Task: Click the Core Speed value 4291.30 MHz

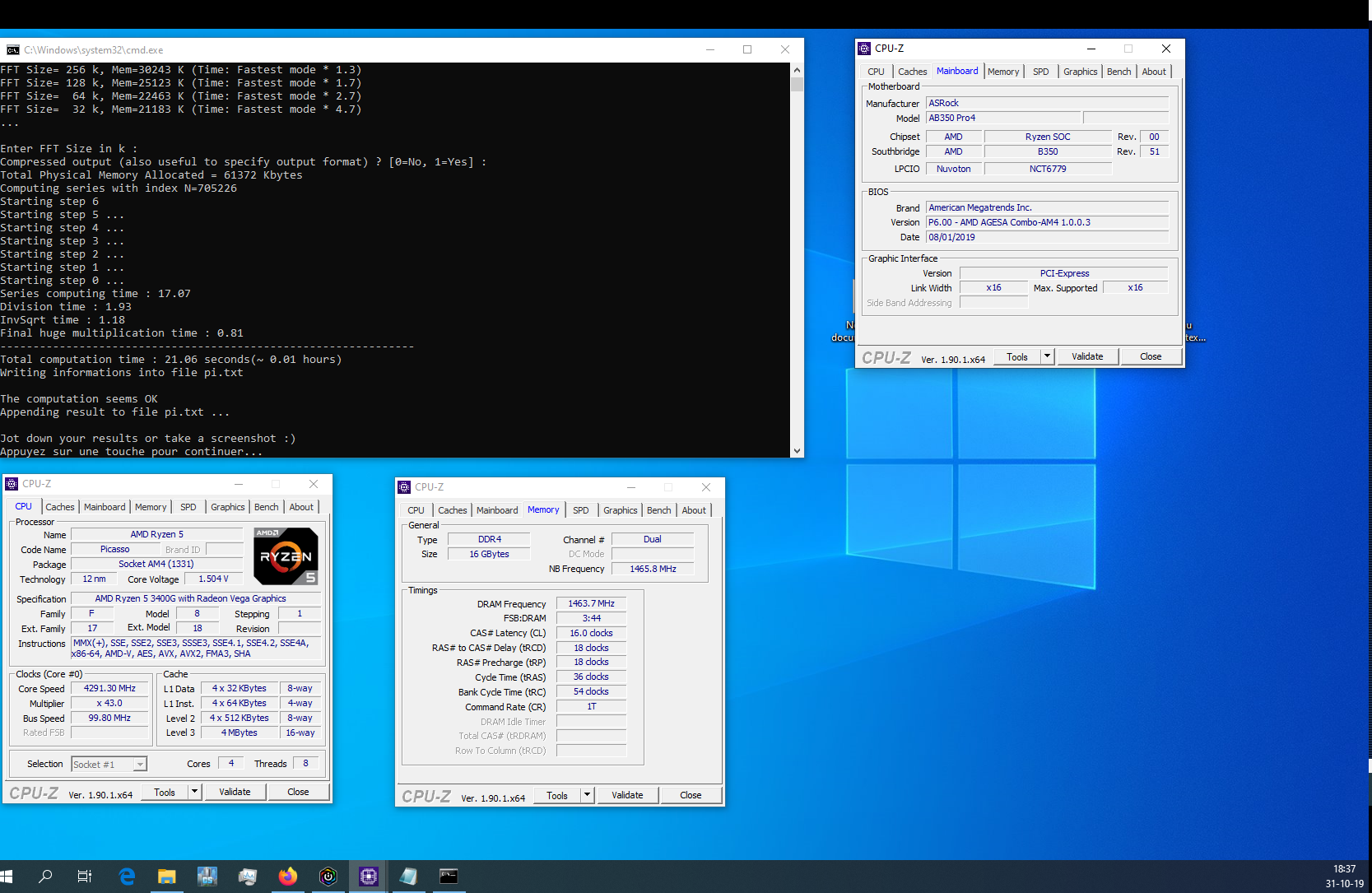Action: tap(109, 688)
